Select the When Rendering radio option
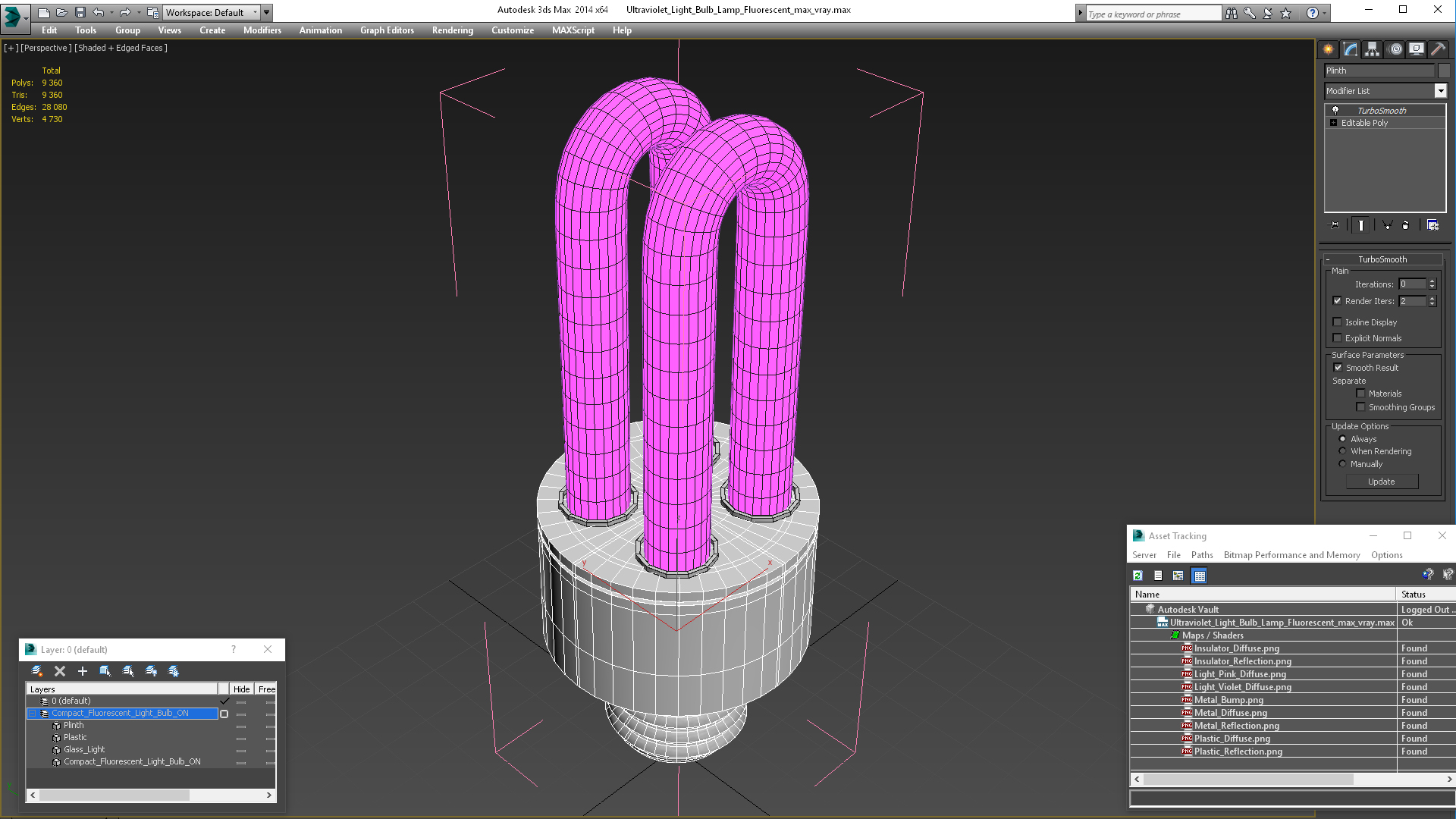This screenshot has height=819, width=1456. point(1342,451)
